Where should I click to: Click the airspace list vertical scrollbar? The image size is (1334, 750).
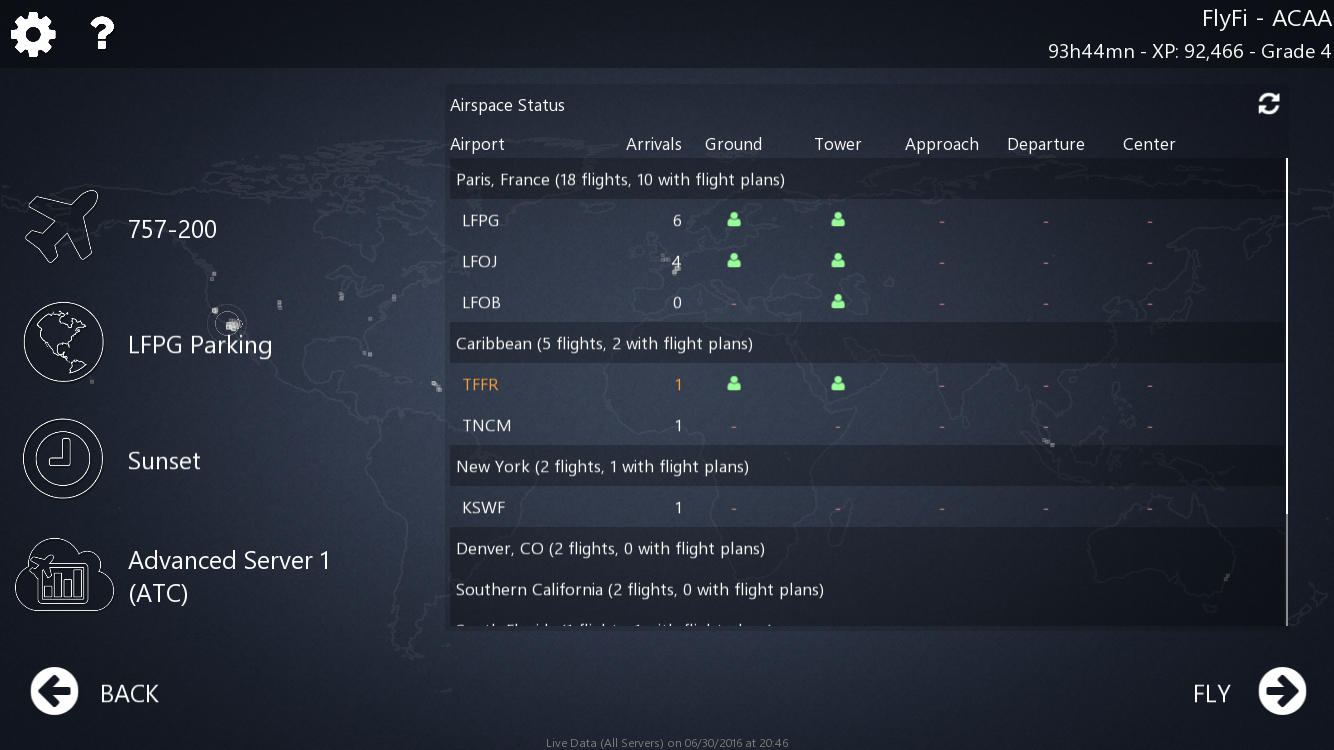pos(1287,335)
